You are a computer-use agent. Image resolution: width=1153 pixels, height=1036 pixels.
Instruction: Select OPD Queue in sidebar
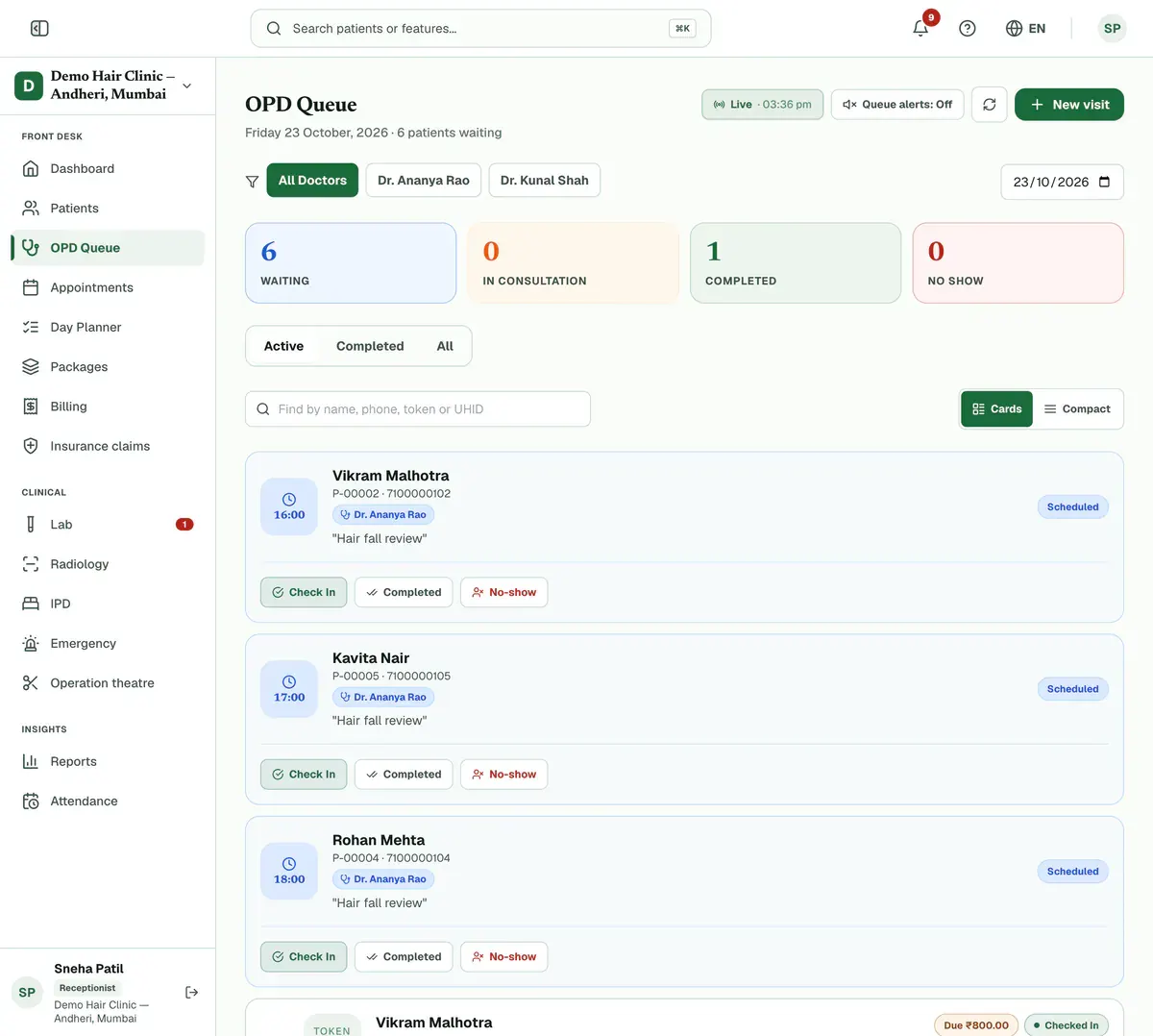point(108,248)
